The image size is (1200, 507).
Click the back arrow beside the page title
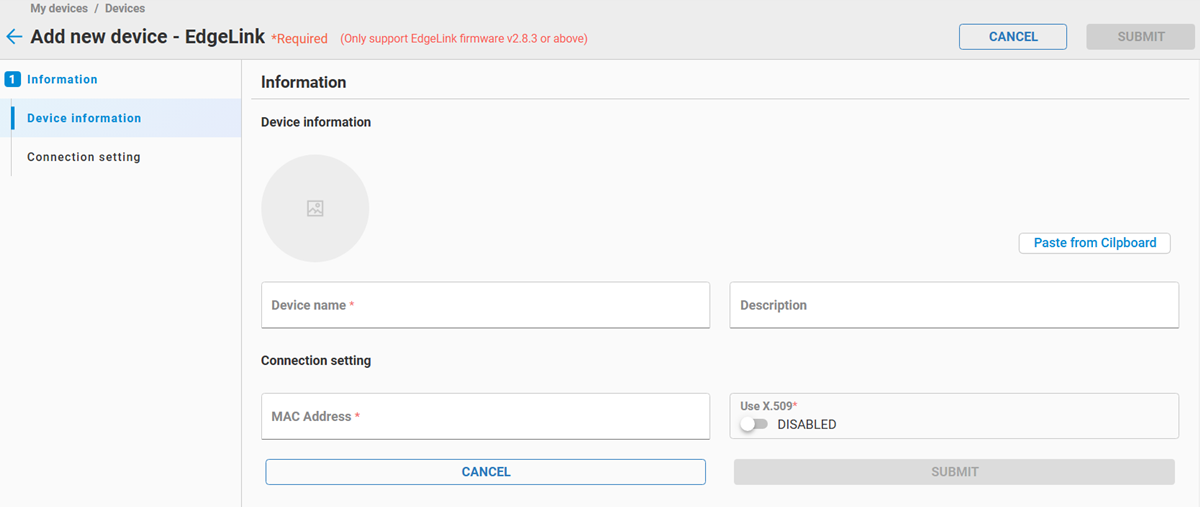click(14, 37)
